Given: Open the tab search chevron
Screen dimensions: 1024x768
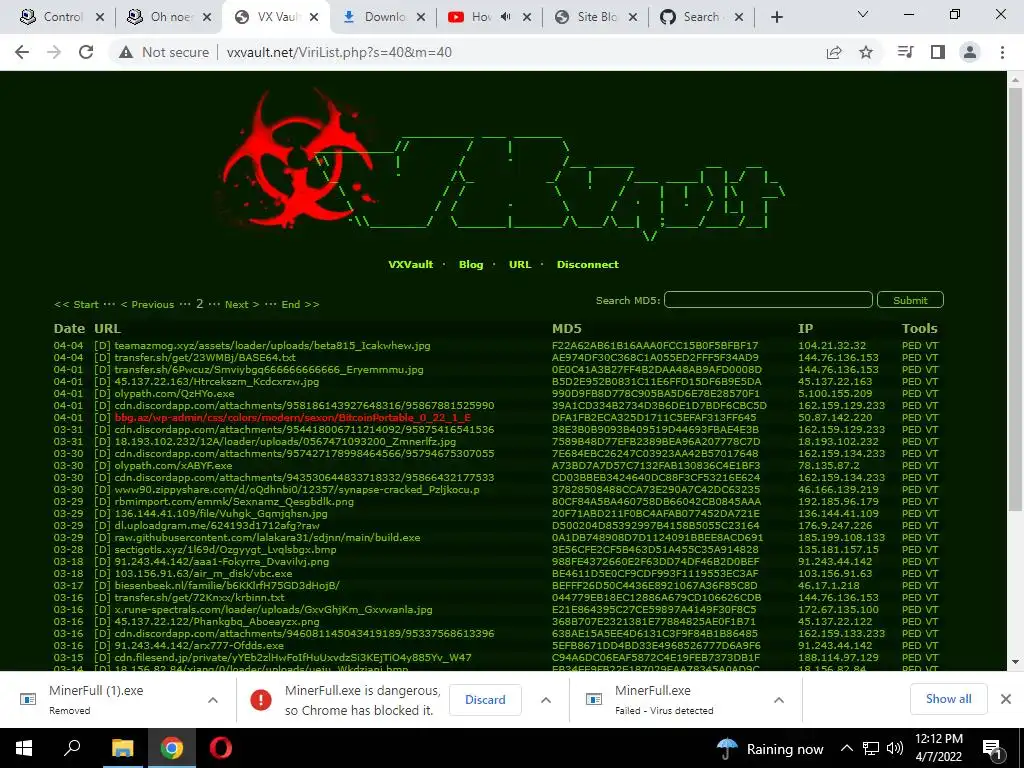Looking at the screenshot, I should pyautogui.click(x=863, y=14).
